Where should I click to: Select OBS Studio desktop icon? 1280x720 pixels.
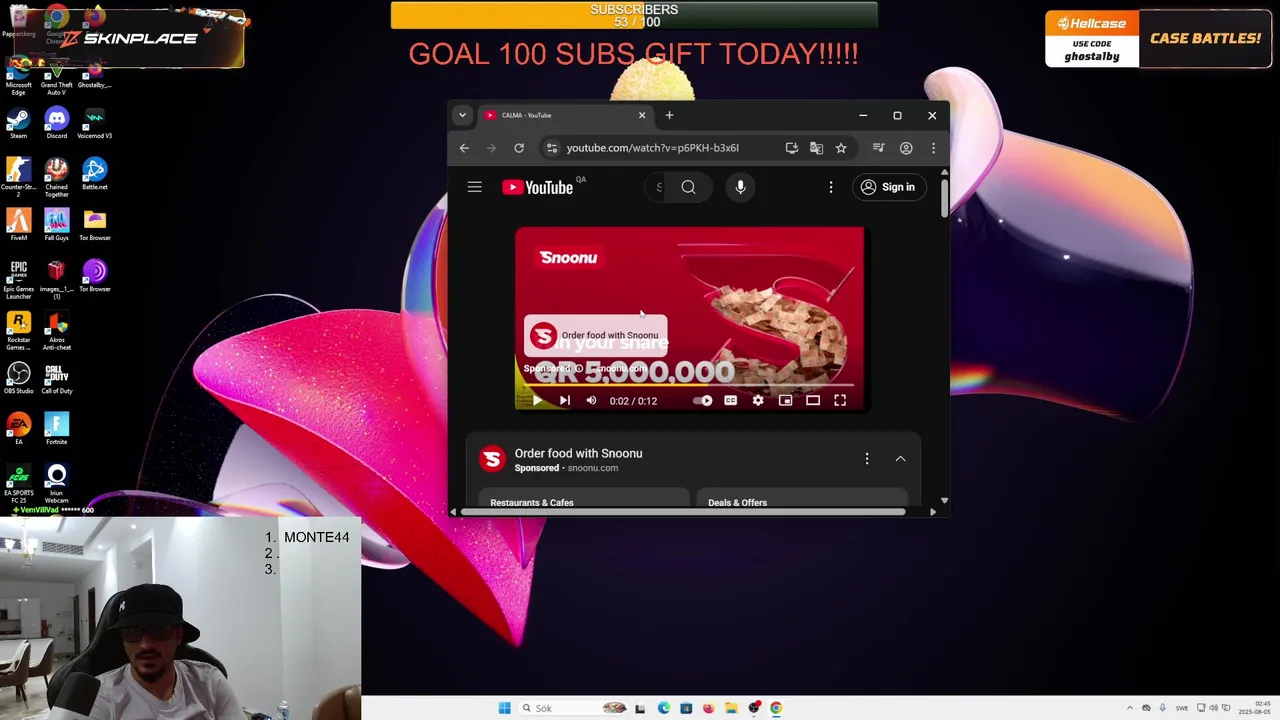(x=18, y=378)
